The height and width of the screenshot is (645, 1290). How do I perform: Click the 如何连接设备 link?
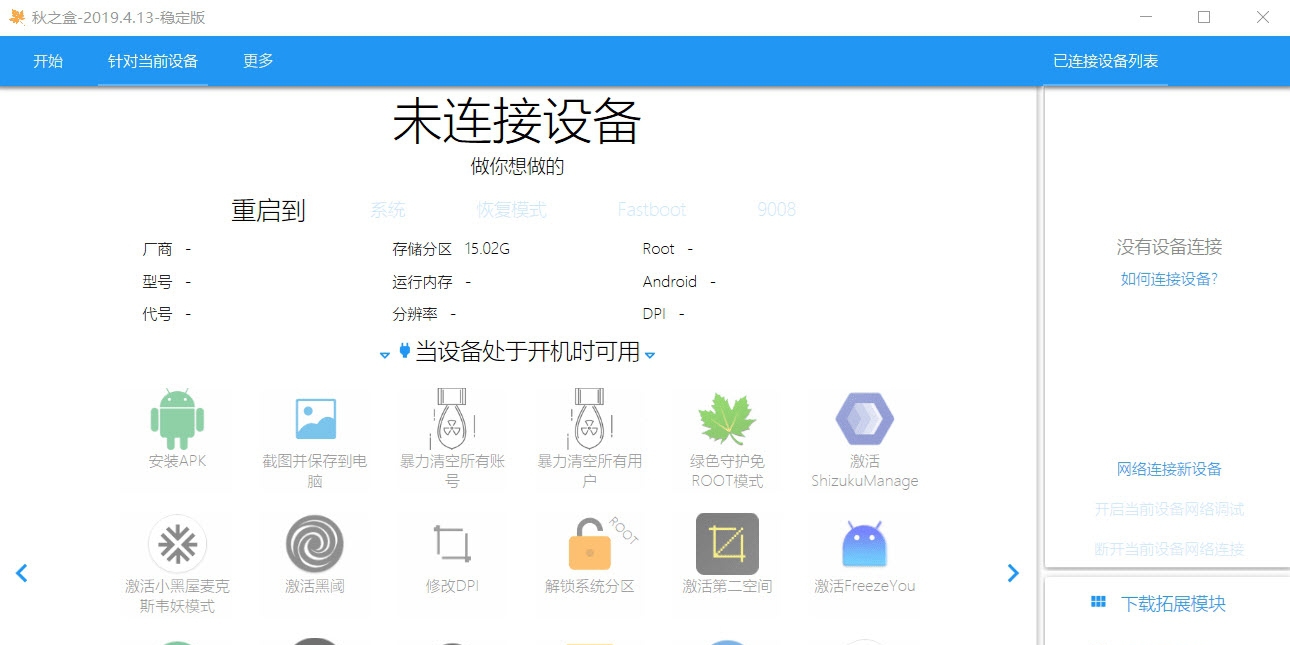coord(1169,279)
